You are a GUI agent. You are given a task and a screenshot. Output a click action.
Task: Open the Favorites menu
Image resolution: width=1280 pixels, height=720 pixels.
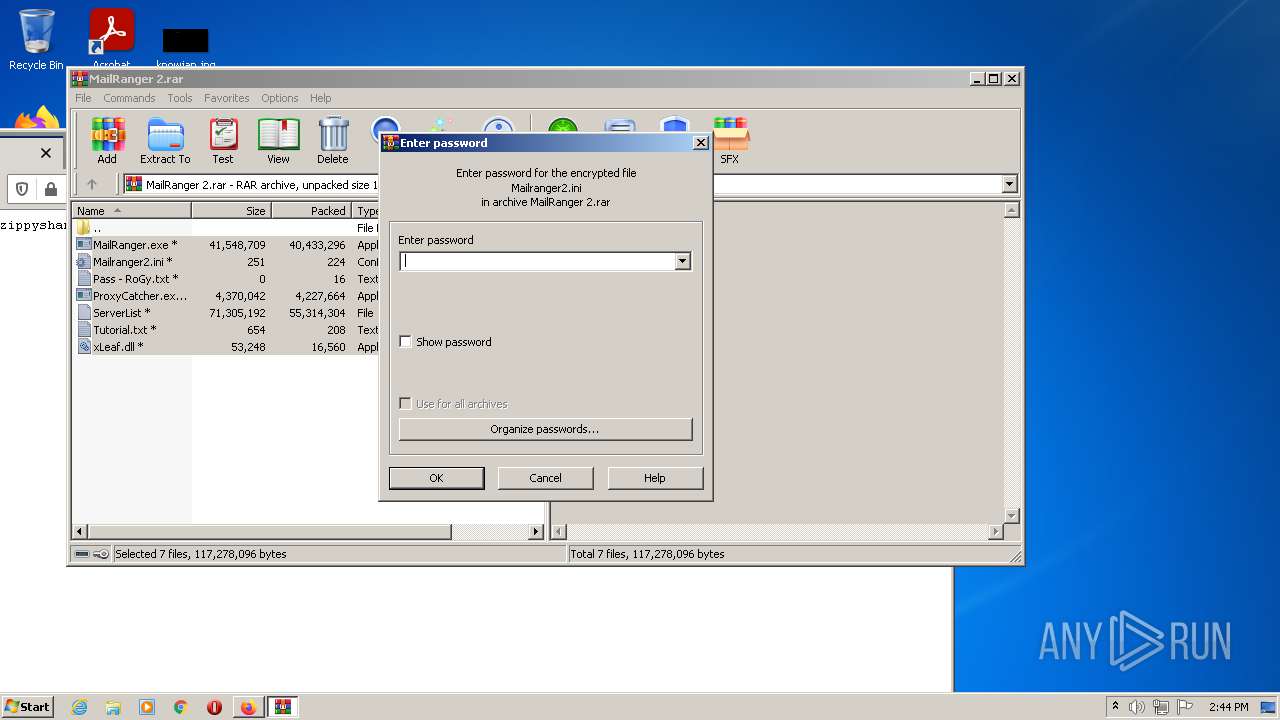click(x=227, y=98)
